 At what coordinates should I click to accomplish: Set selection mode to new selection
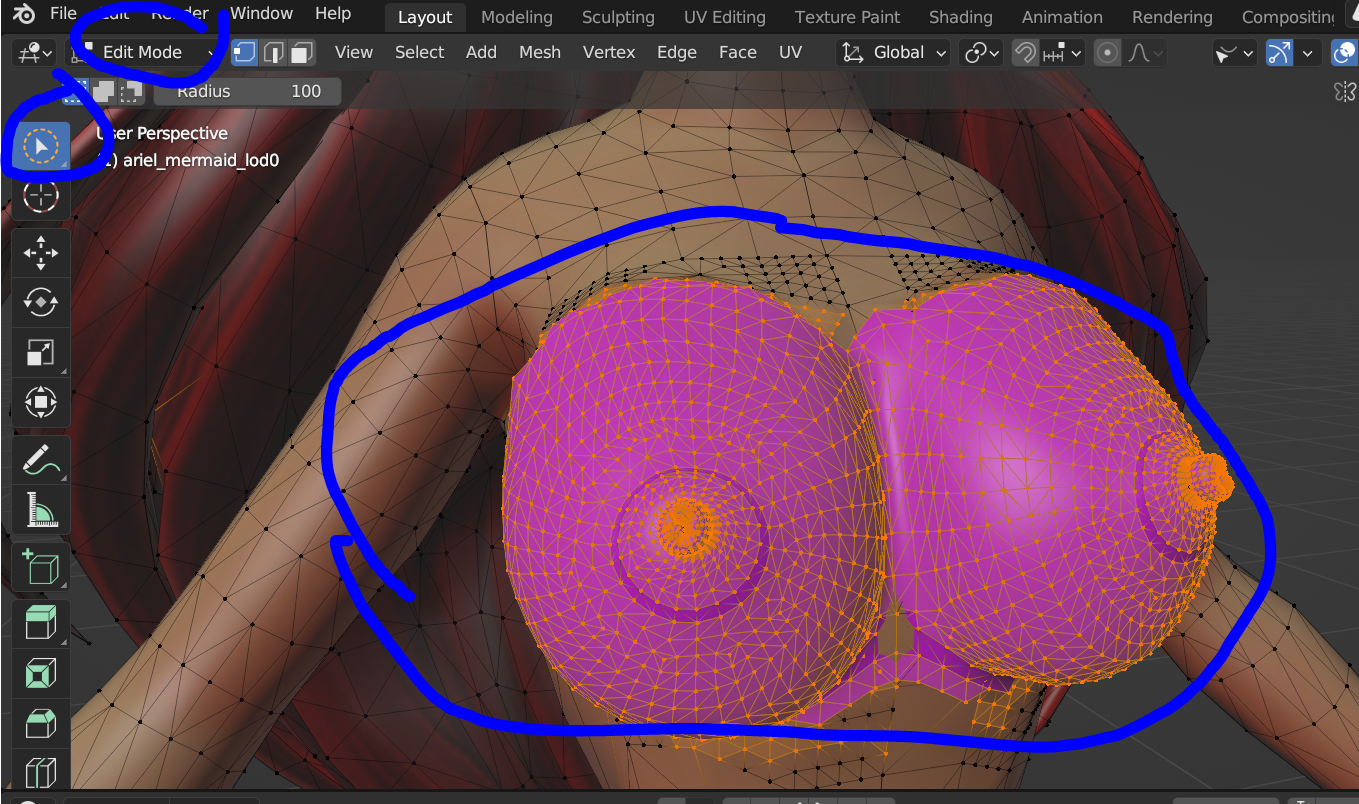point(76,92)
